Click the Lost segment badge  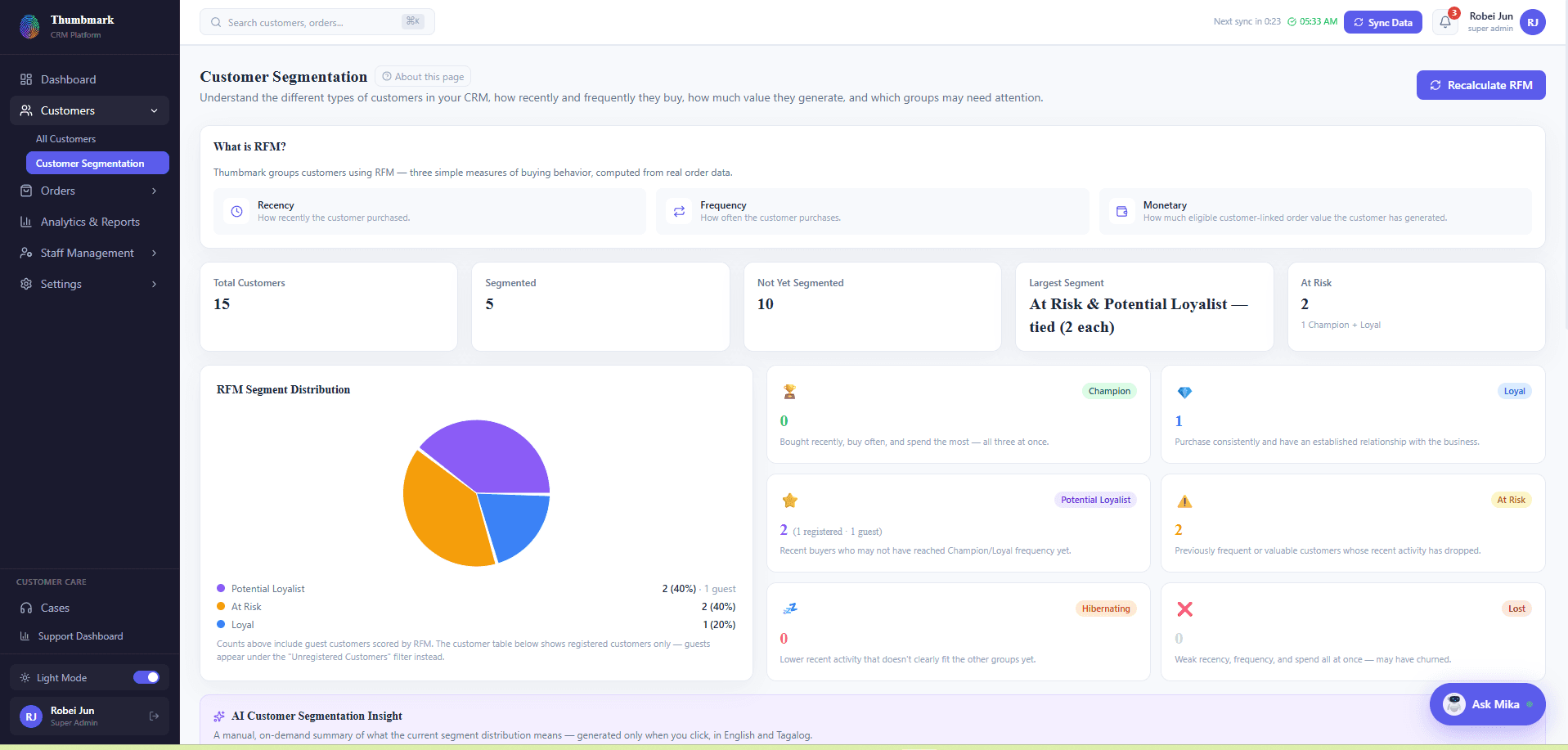click(x=1516, y=609)
